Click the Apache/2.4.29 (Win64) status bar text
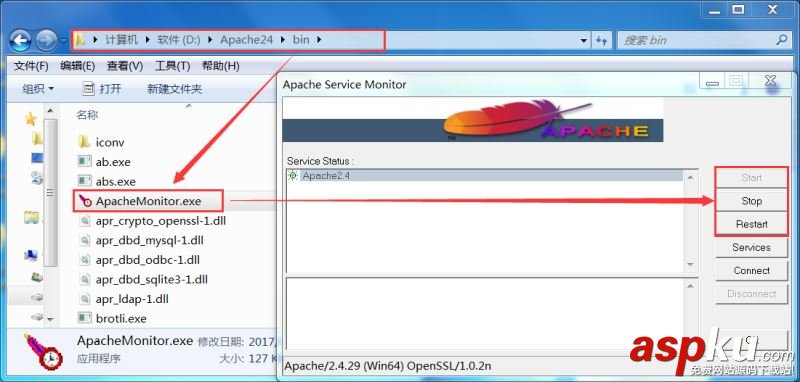The width and height of the screenshot is (800, 382). 388,366
